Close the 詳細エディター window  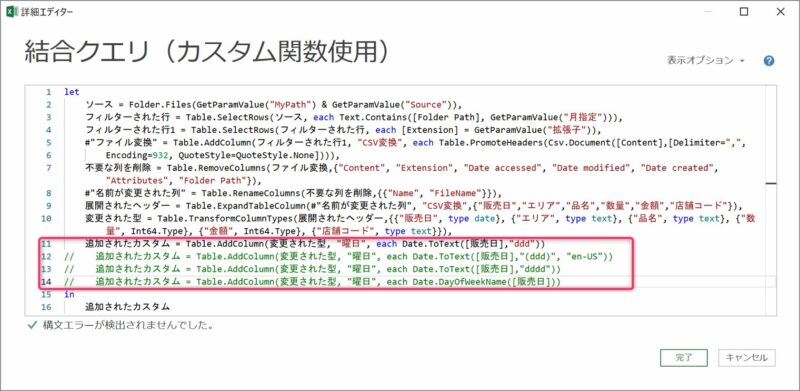tap(781, 12)
